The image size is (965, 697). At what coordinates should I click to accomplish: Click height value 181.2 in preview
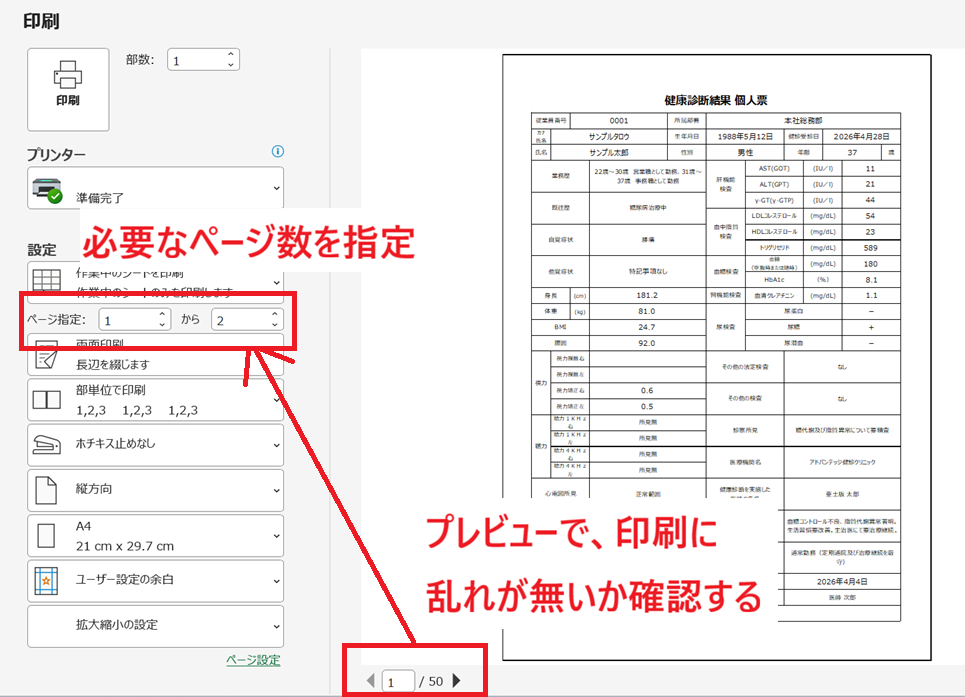point(647,295)
